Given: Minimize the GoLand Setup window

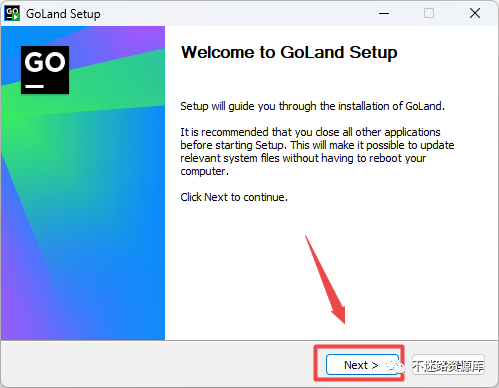Looking at the screenshot, I should pyautogui.click(x=384, y=13).
